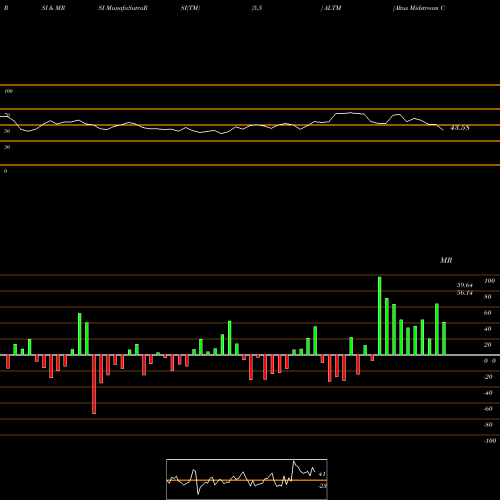The width and height of the screenshot is (500, 500).
Task: Click the 'Altus Midstream C' company name text
Action: pos(419,8)
